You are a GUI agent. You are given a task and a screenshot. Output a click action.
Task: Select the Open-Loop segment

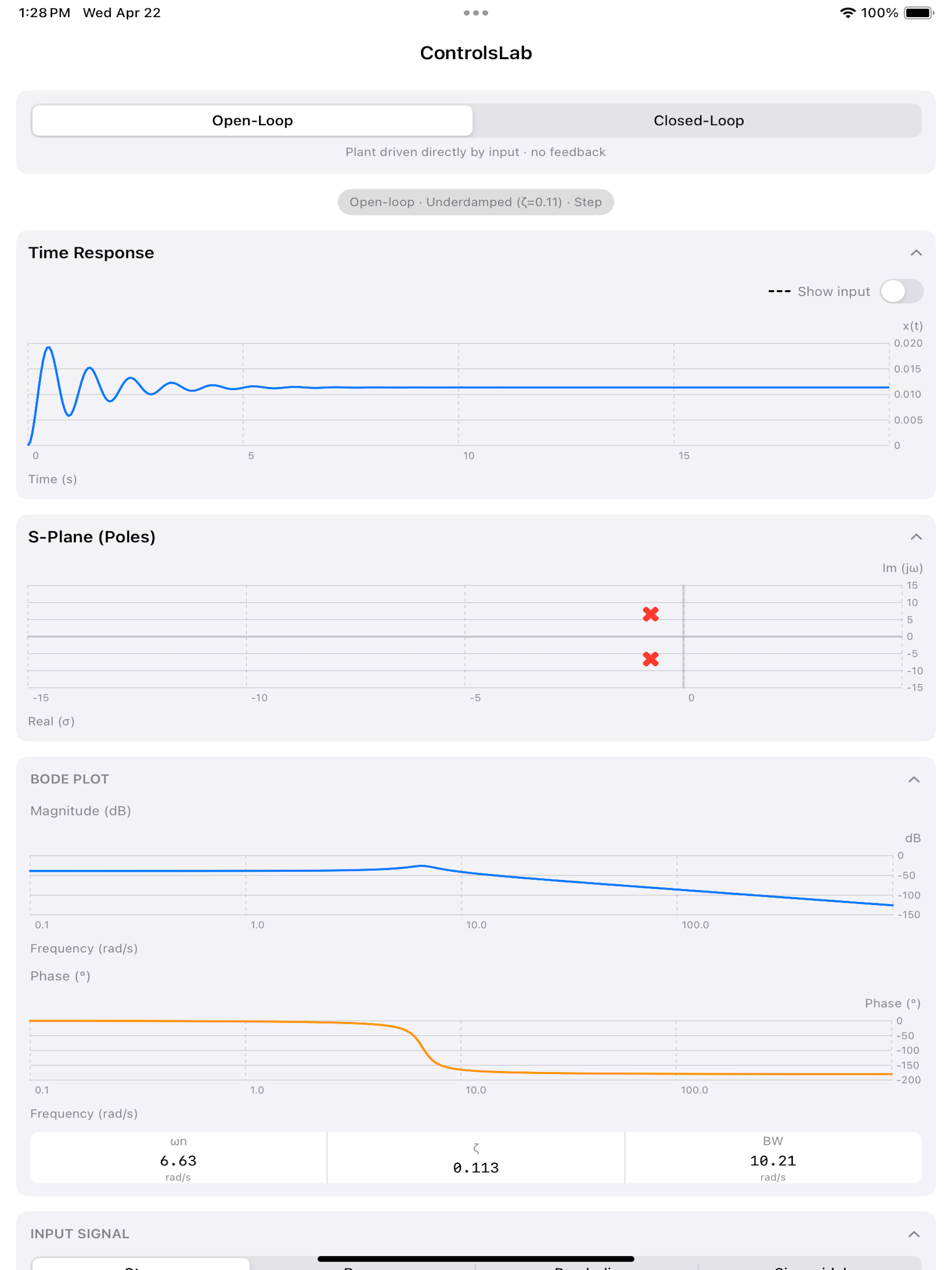tap(252, 120)
